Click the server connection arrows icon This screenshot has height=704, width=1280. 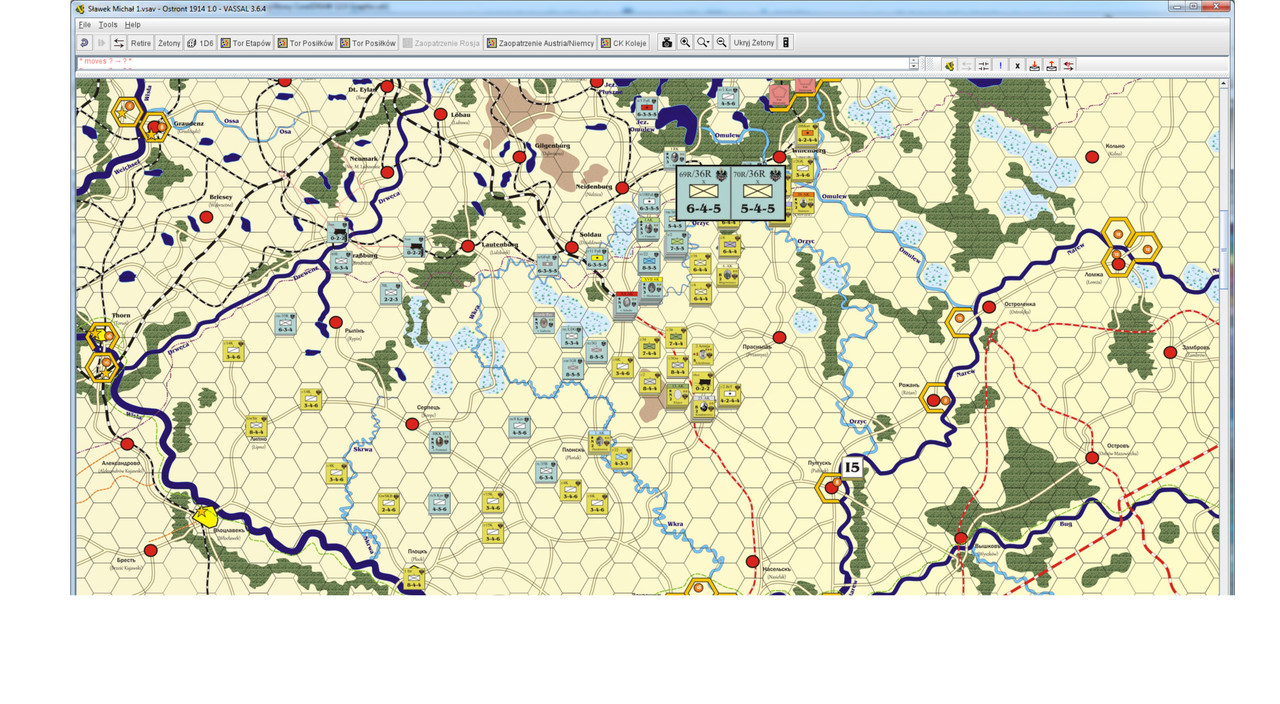pos(118,43)
